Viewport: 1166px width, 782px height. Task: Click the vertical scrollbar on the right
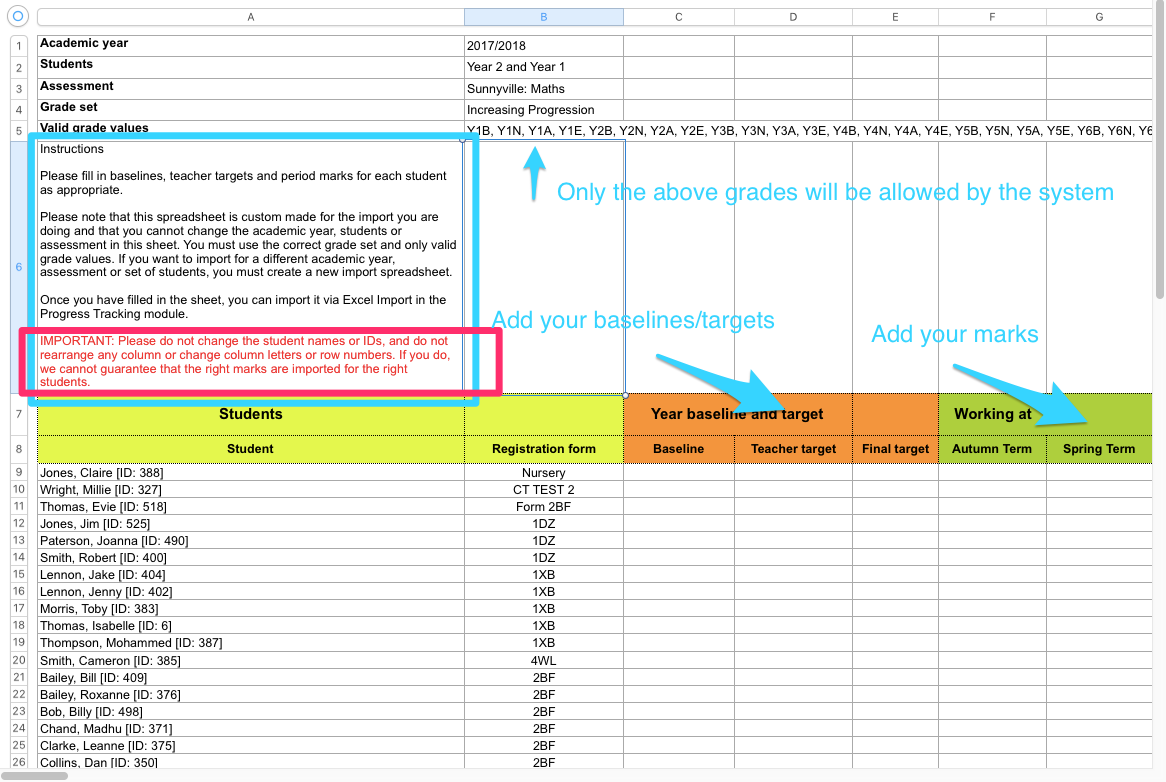[x=1159, y=150]
